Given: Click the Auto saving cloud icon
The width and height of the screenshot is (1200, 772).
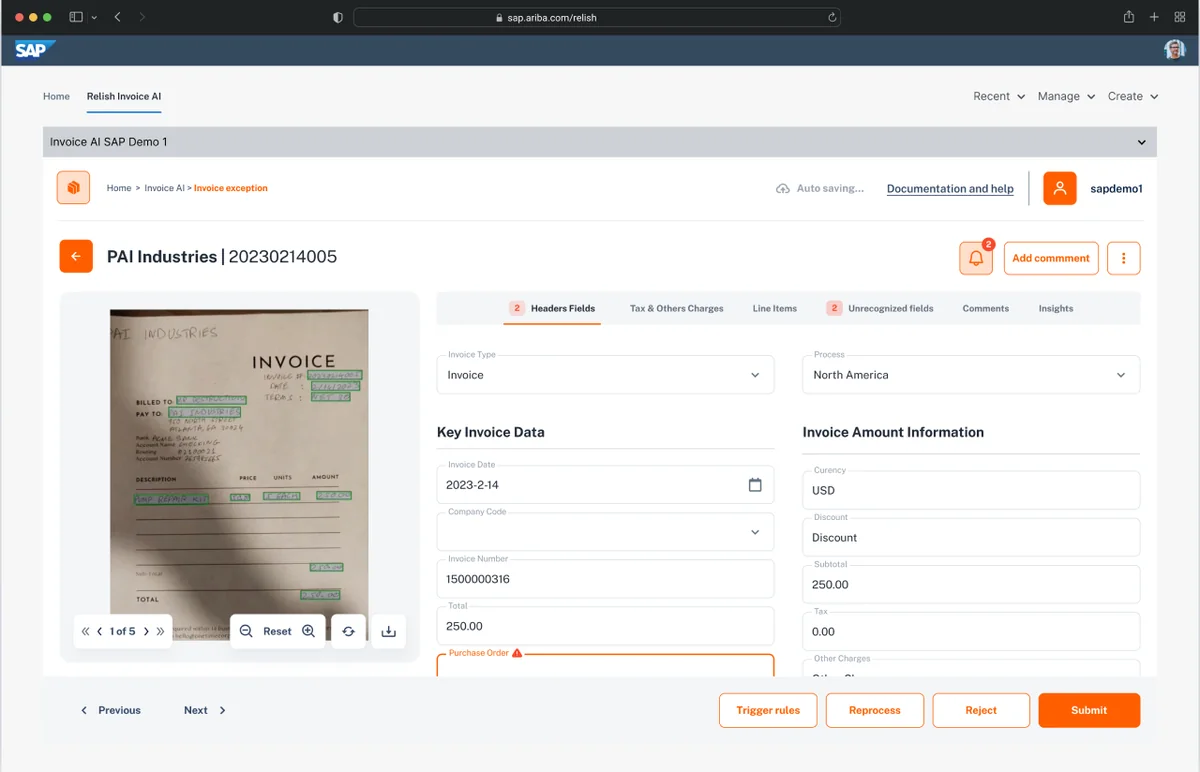Looking at the screenshot, I should [x=783, y=188].
